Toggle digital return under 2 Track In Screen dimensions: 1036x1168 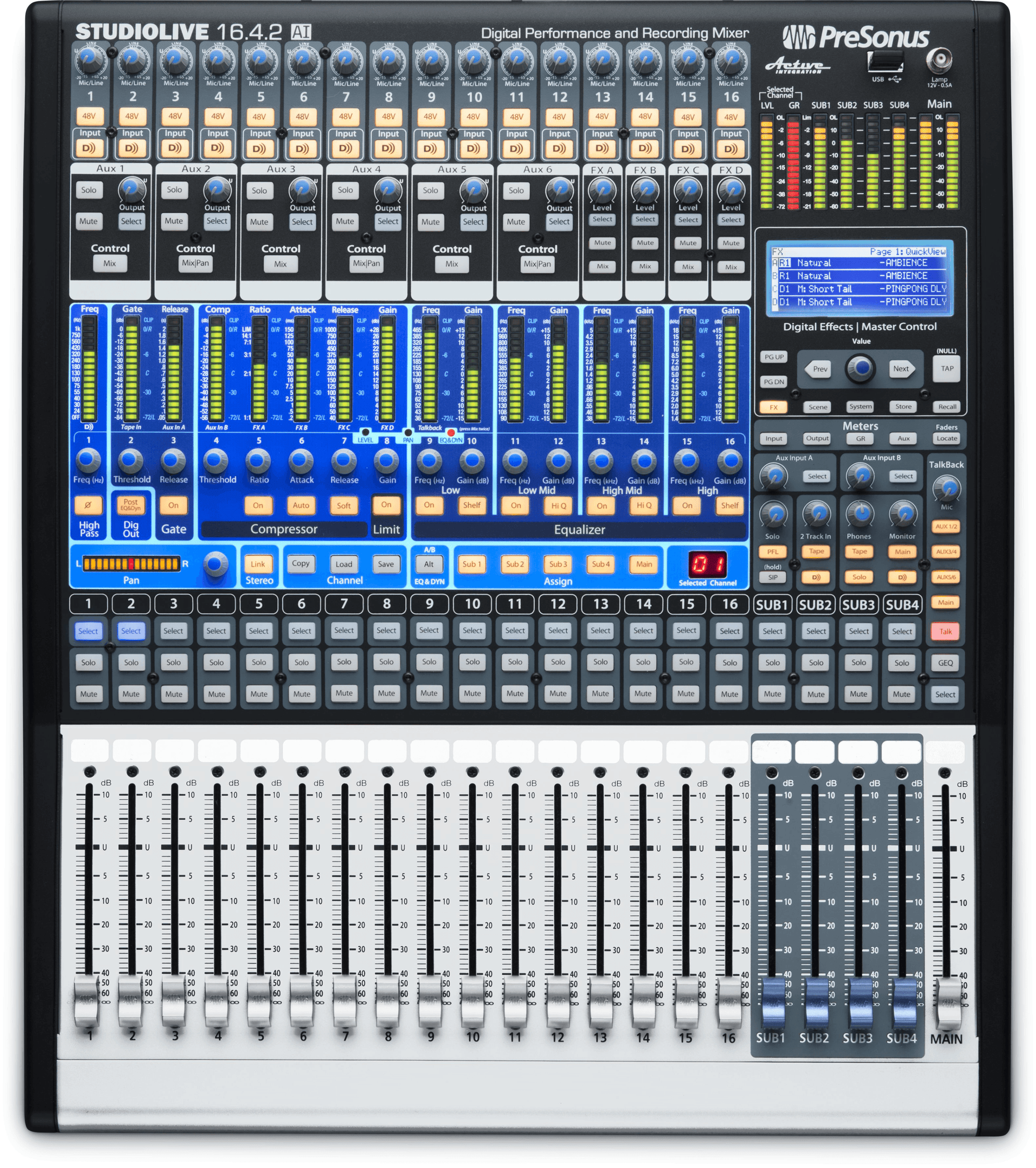[x=816, y=577]
